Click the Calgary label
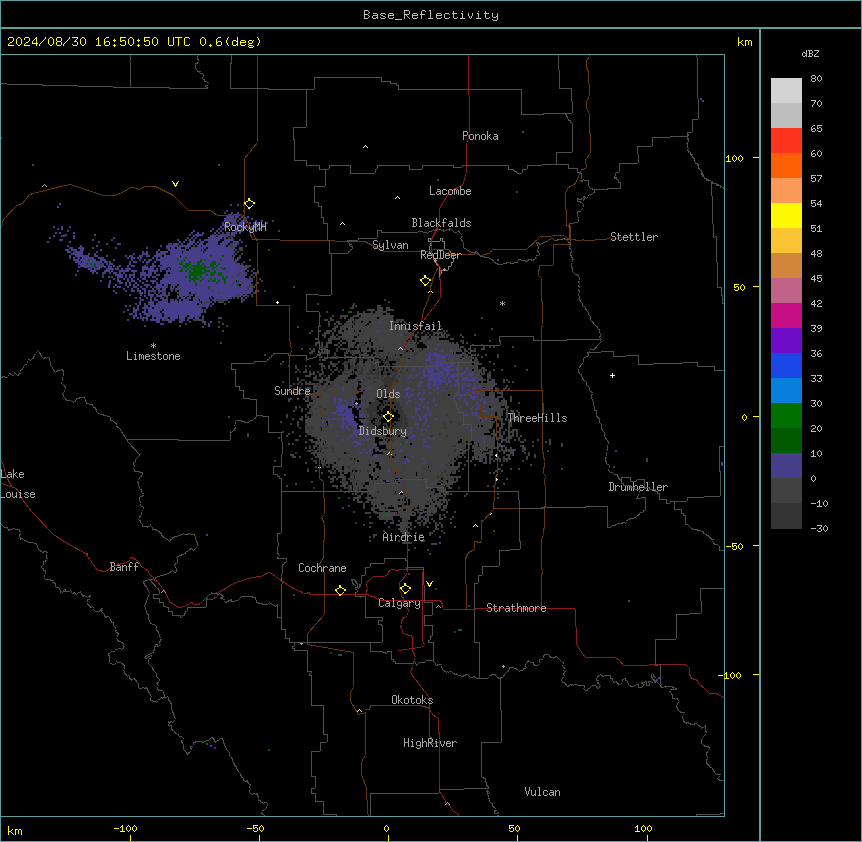Viewport: 862px width, 842px height. click(x=399, y=603)
